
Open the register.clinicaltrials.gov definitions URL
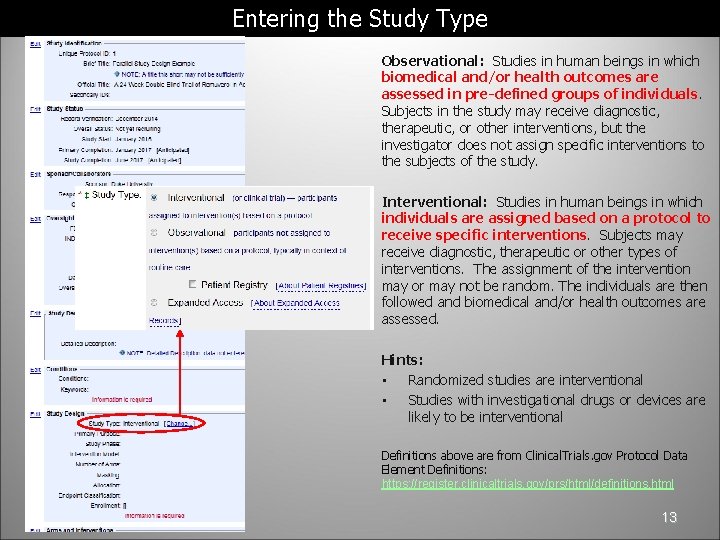(527, 484)
